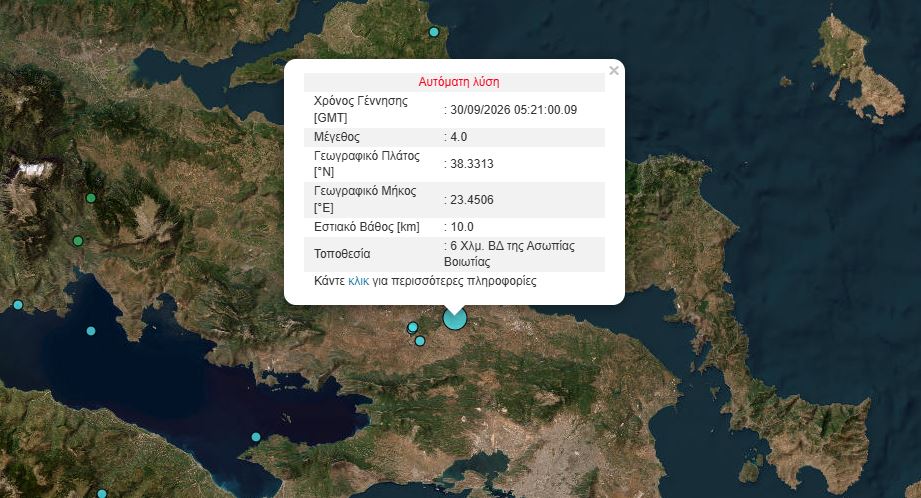The height and width of the screenshot is (498, 921).
Task: Open the 'κλικ' link for more information
Action: (x=358, y=281)
